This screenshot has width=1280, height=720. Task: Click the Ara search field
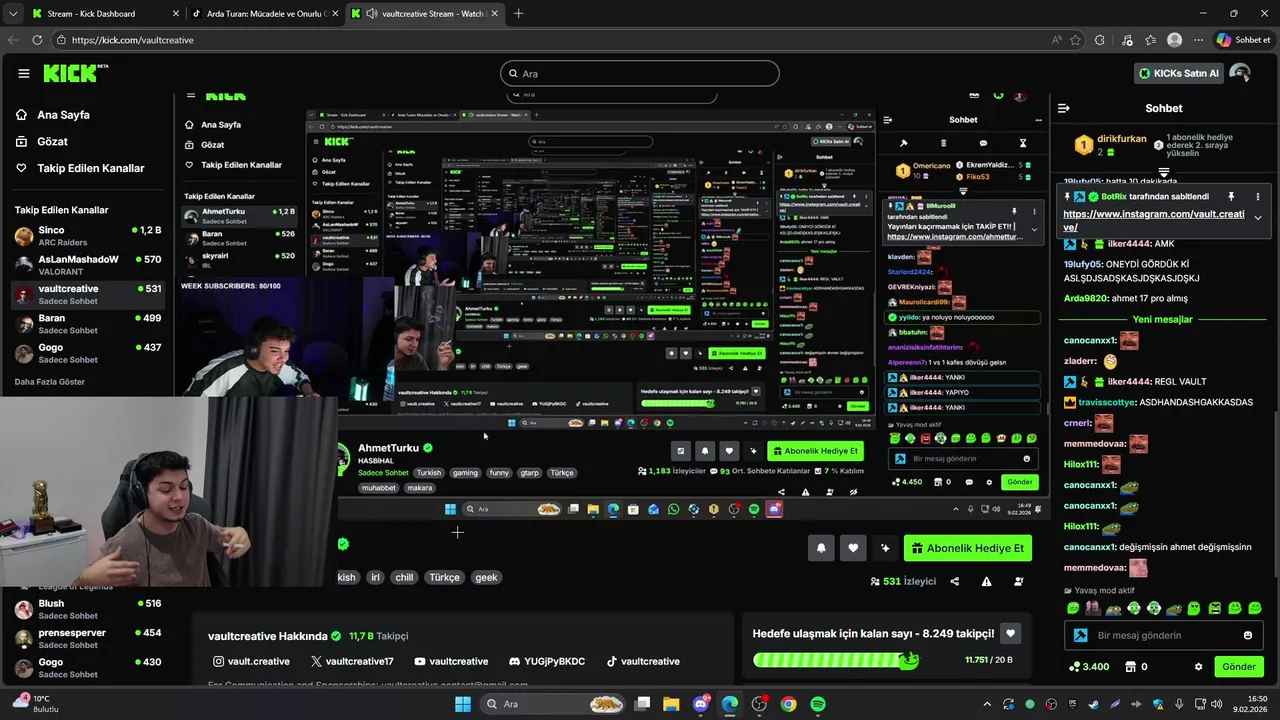[x=640, y=73]
